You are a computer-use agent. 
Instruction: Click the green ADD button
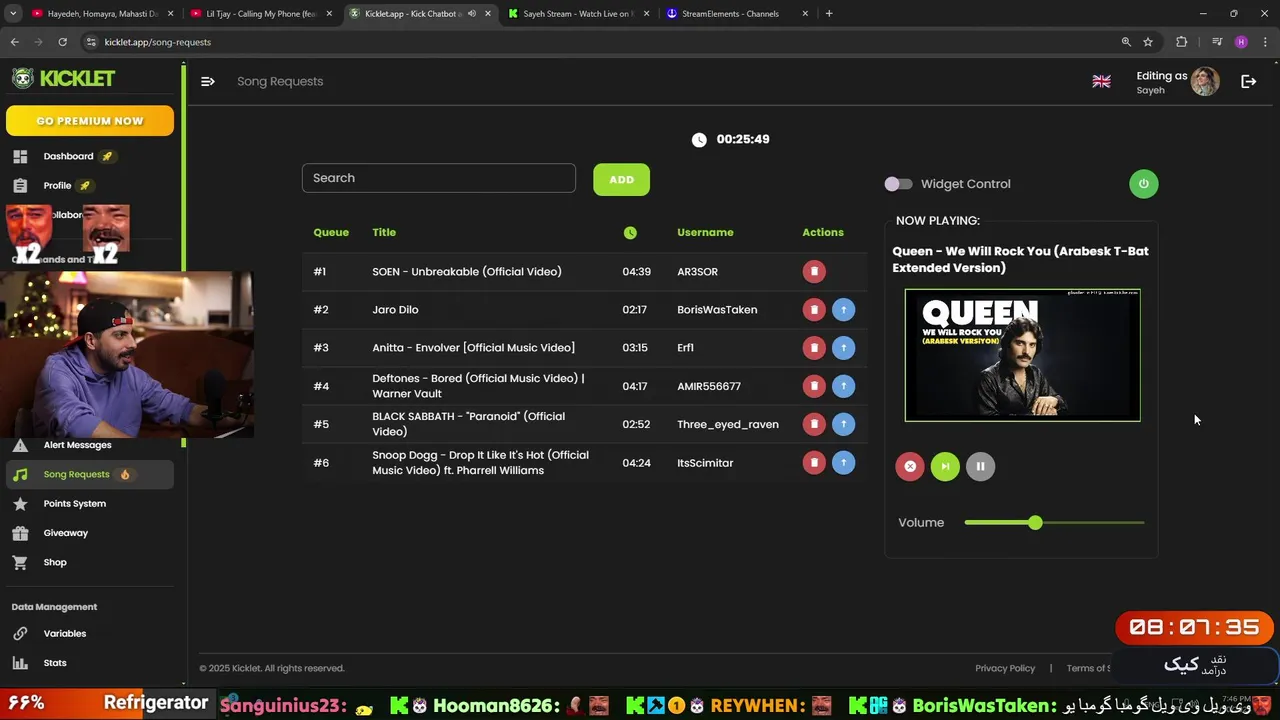[x=621, y=179]
